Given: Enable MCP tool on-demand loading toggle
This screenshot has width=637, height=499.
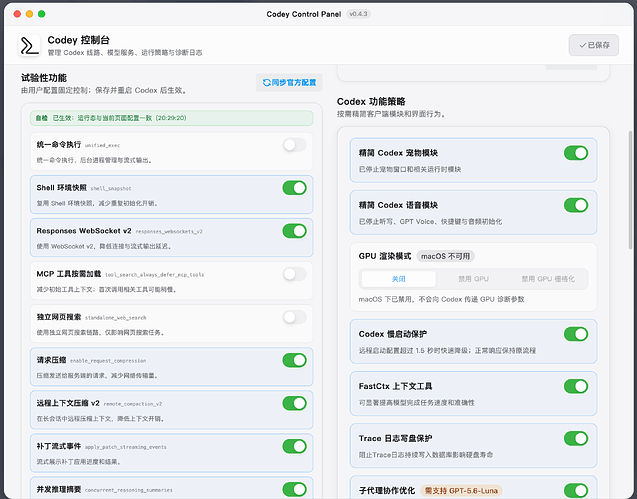Looking at the screenshot, I should [x=295, y=274].
